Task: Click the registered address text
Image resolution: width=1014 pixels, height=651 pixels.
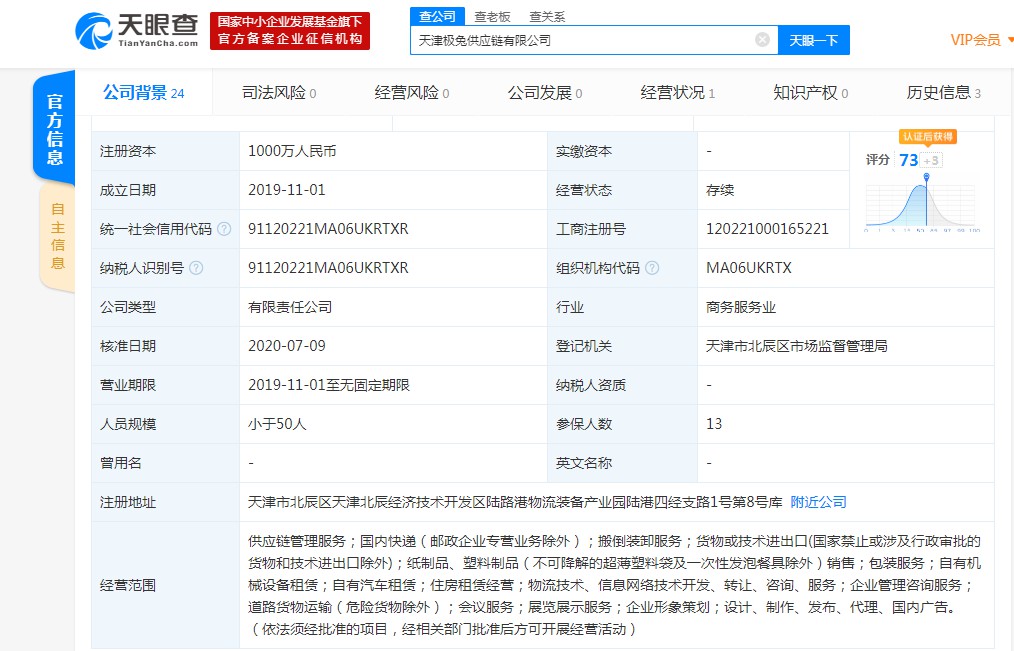Action: coord(515,502)
